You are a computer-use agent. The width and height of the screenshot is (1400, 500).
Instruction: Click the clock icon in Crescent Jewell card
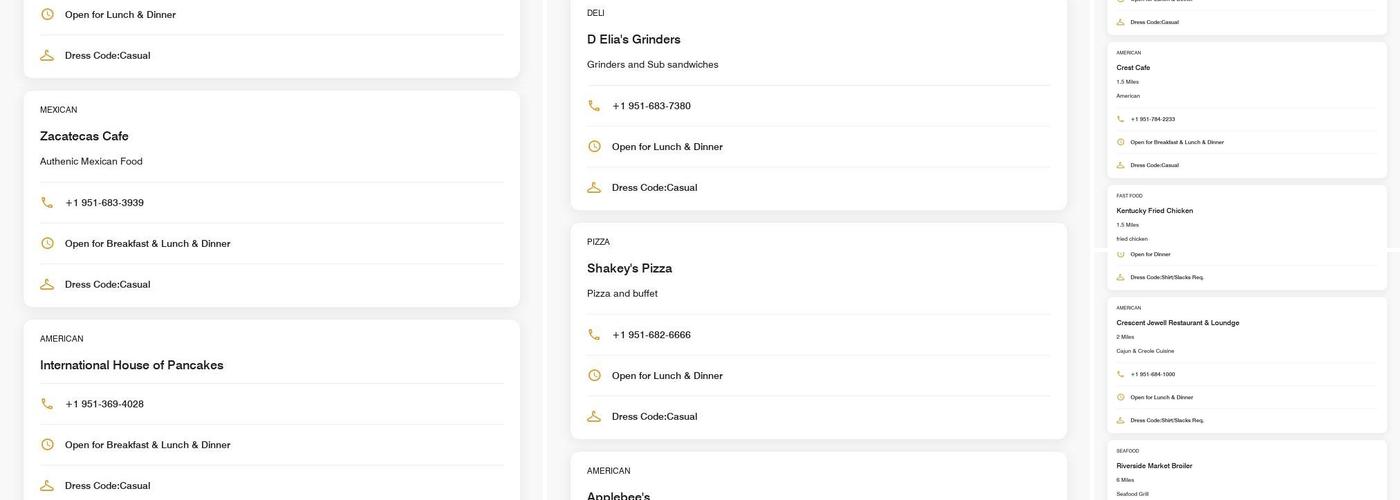1120,397
